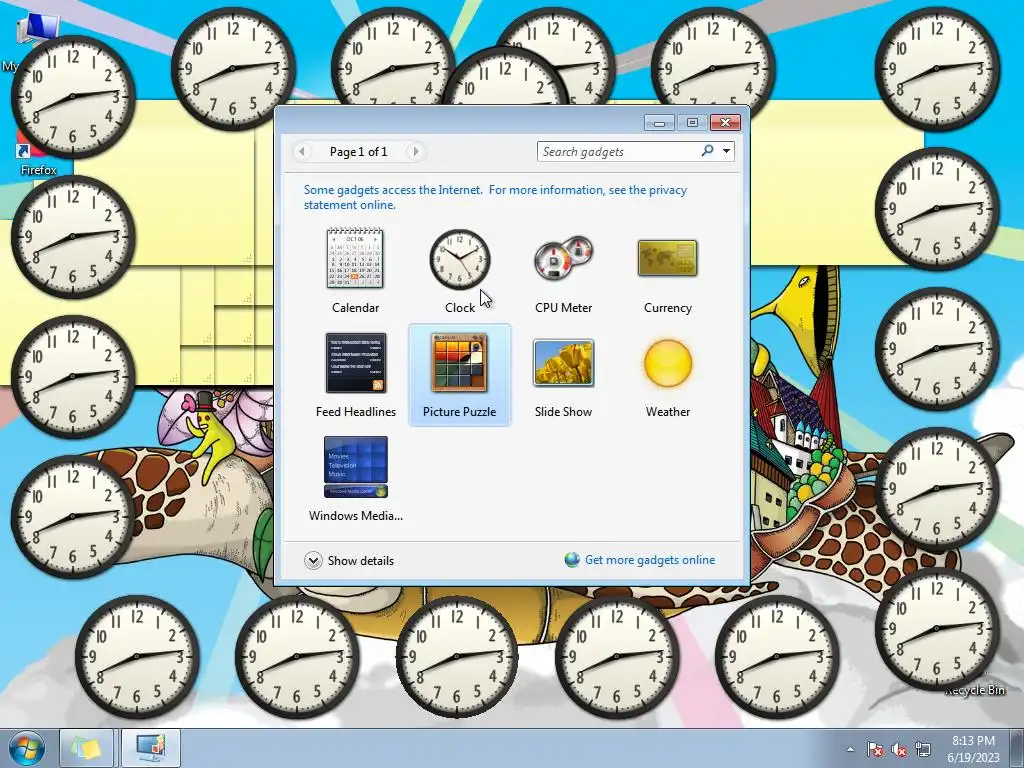Select the Slide Show gadget icon
The width and height of the screenshot is (1024, 768).
(563, 363)
